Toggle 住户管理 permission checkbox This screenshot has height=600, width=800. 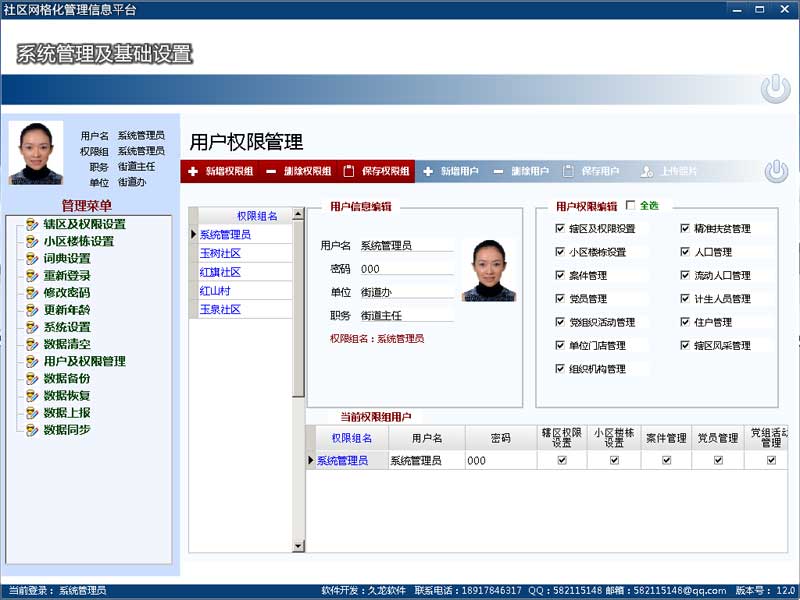tap(685, 322)
